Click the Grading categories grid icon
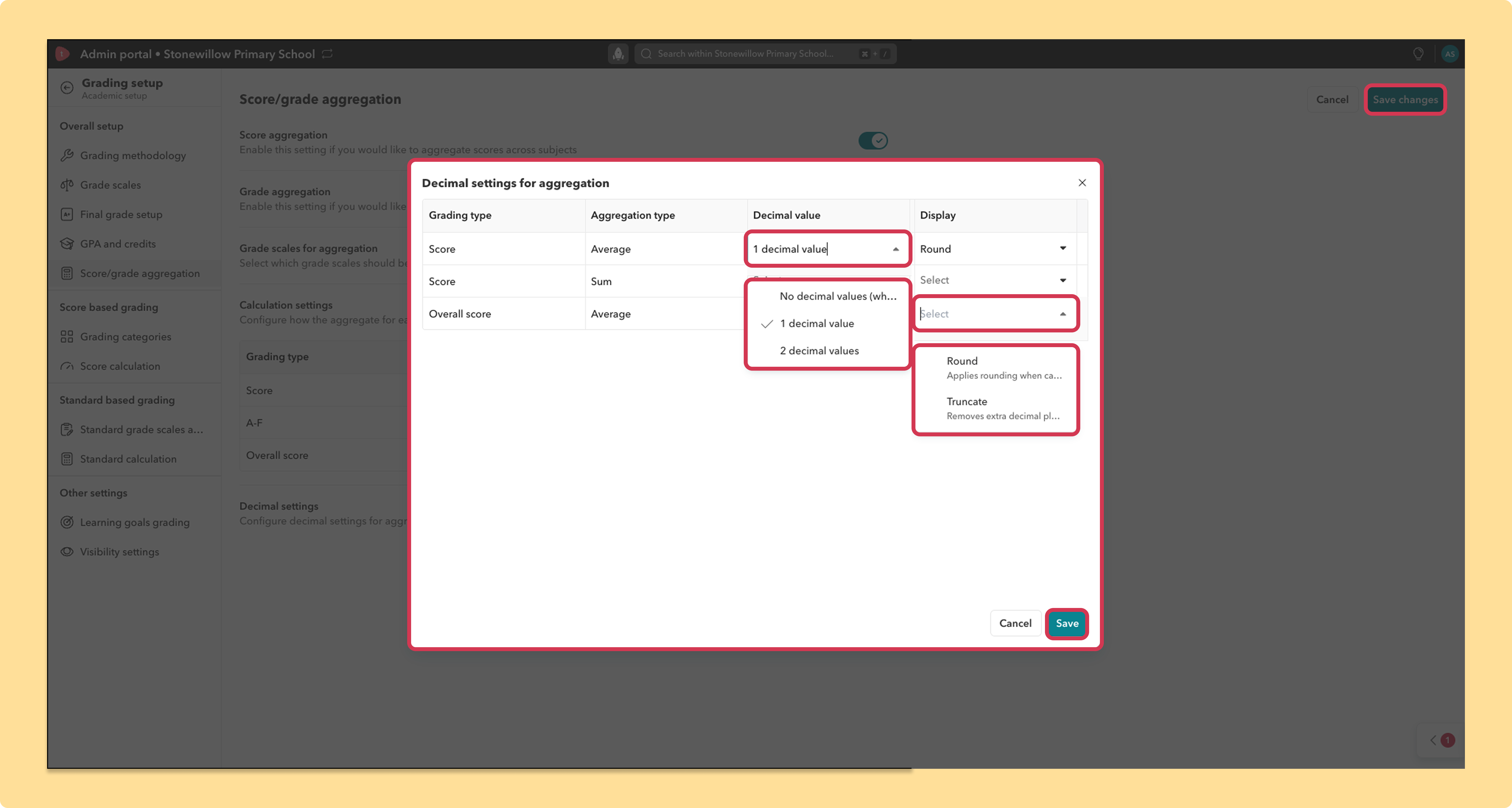The height and width of the screenshot is (808, 1512). click(x=67, y=337)
